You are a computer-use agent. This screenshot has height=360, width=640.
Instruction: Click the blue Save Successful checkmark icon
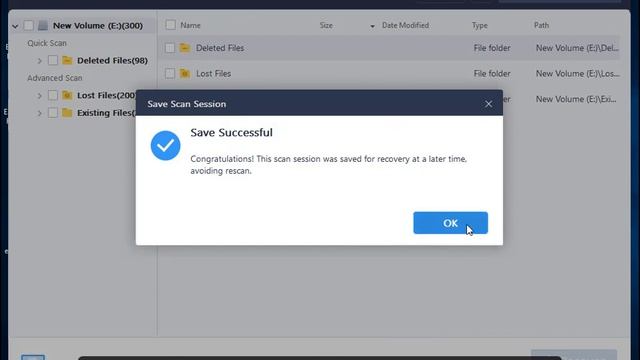pyautogui.click(x=165, y=146)
